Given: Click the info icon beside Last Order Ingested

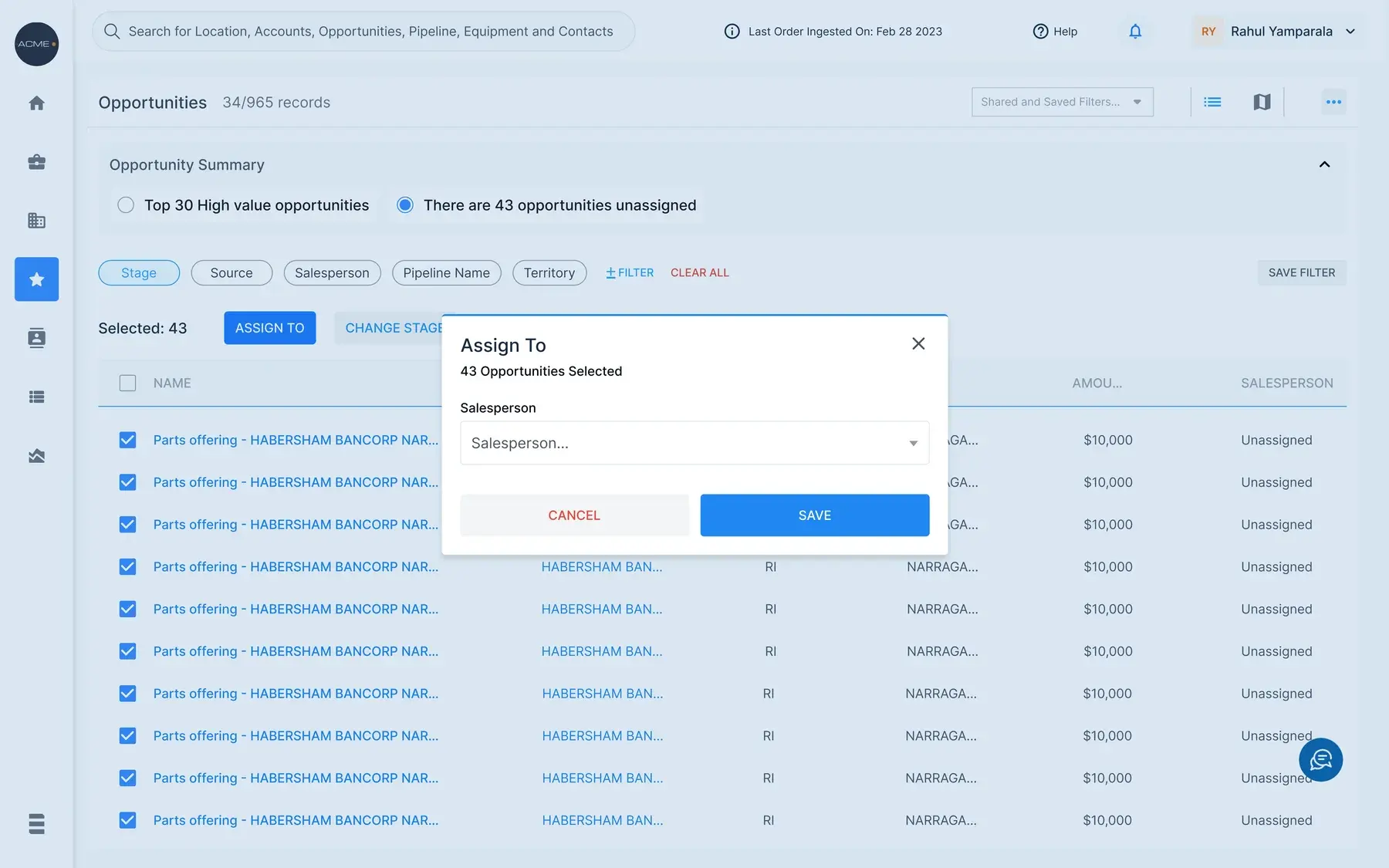Looking at the screenshot, I should pyautogui.click(x=732, y=31).
